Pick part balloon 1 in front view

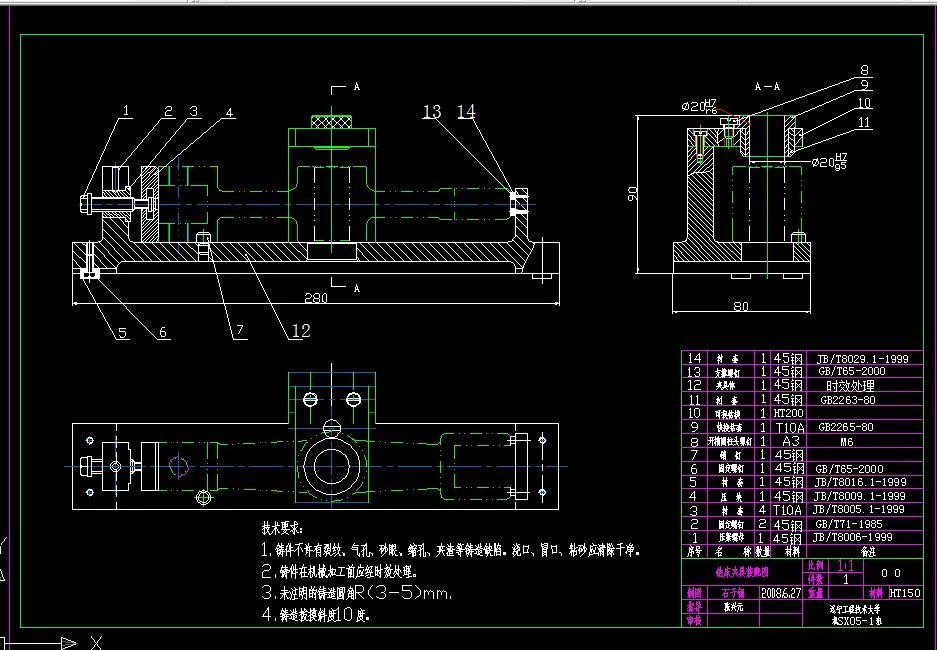(126, 111)
